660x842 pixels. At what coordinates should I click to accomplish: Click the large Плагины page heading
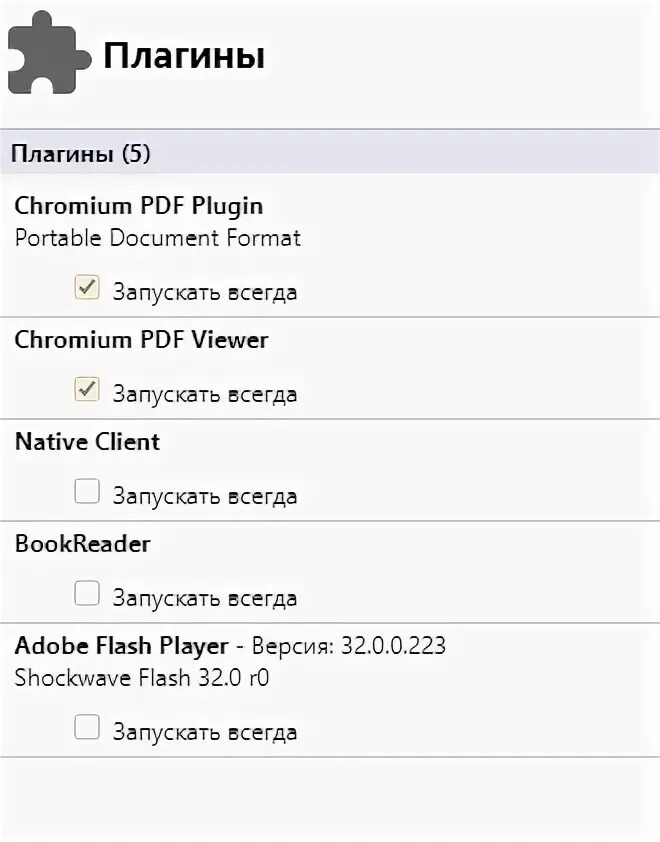(x=184, y=56)
